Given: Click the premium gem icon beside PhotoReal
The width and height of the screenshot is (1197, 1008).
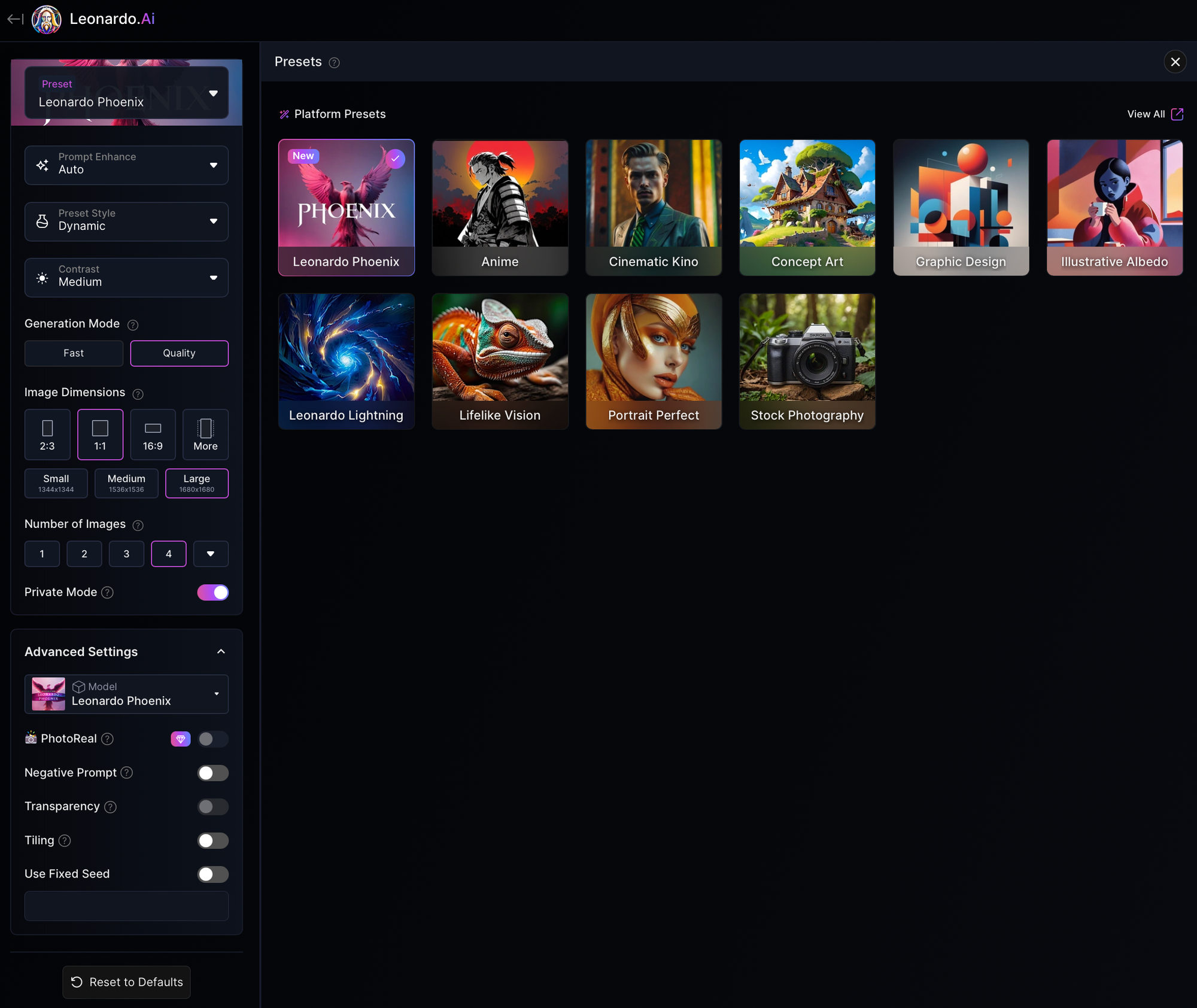Looking at the screenshot, I should [x=180, y=739].
